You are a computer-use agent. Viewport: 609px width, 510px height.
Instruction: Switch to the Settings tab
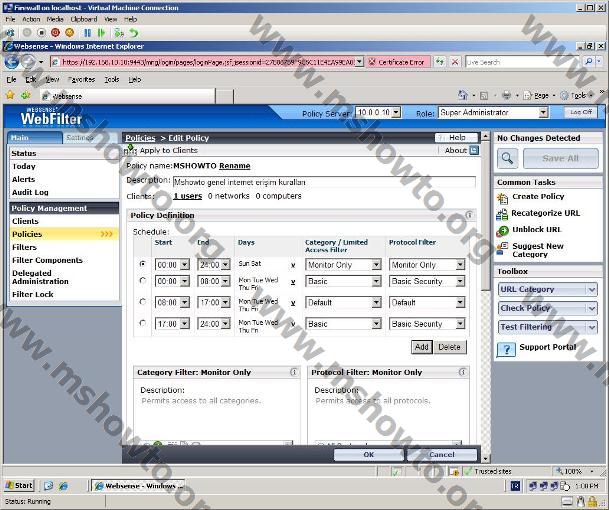(79, 138)
